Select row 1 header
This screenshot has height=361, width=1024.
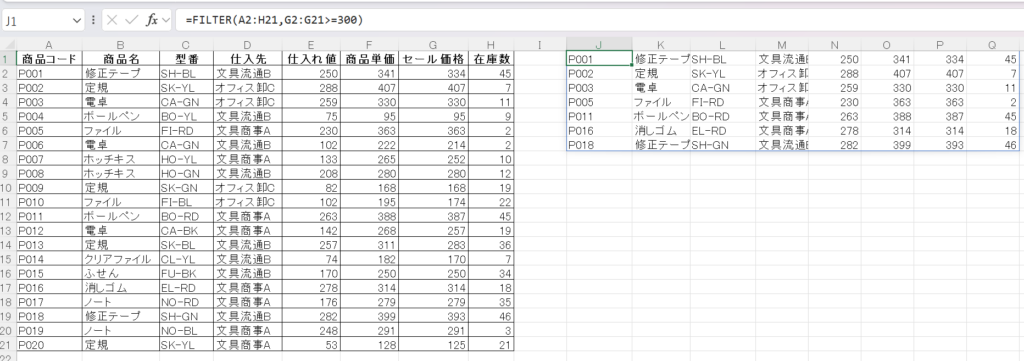[8, 59]
